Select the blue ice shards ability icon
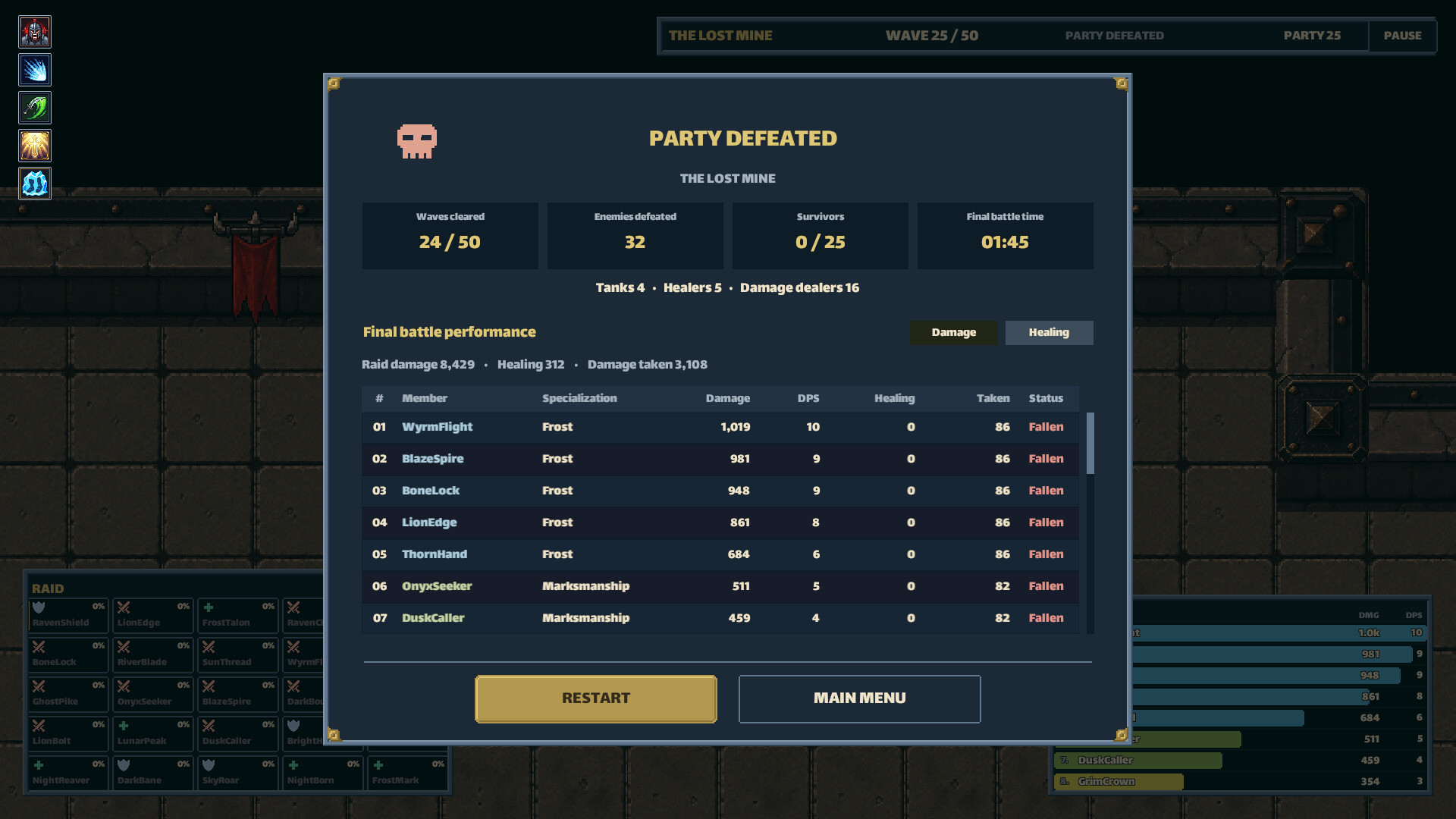This screenshot has width=1456, height=819. click(35, 70)
